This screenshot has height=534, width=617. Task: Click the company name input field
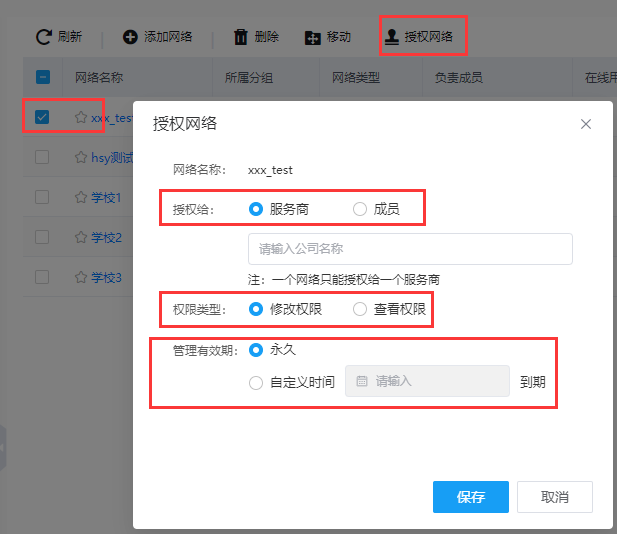point(410,249)
